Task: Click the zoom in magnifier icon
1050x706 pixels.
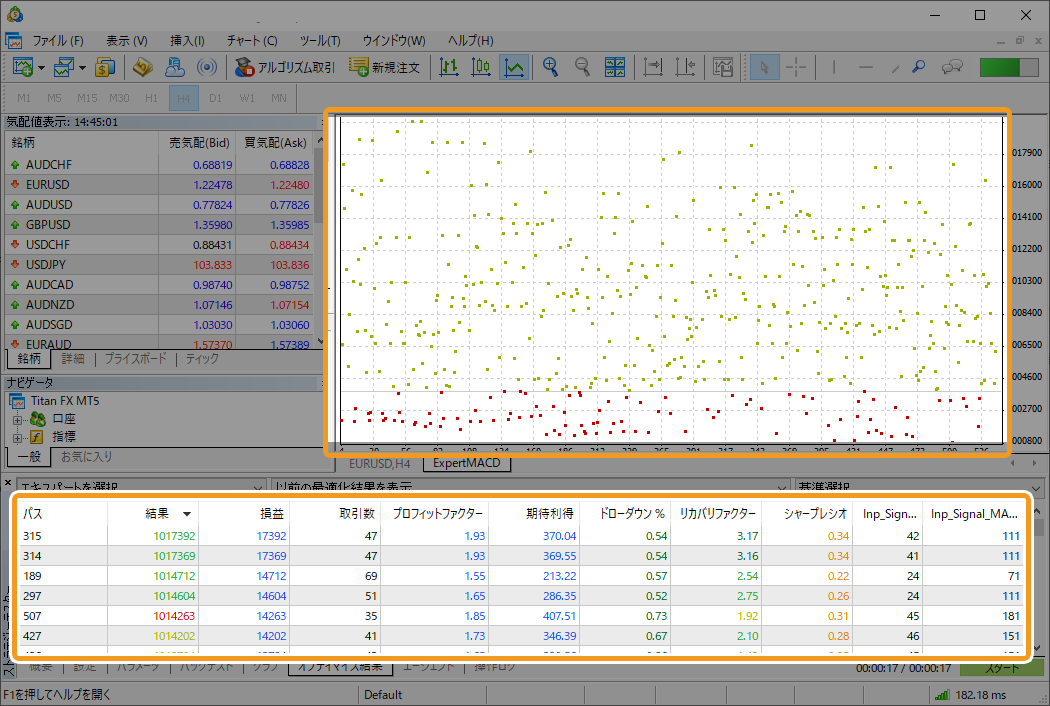Action: click(x=550, y=67)
